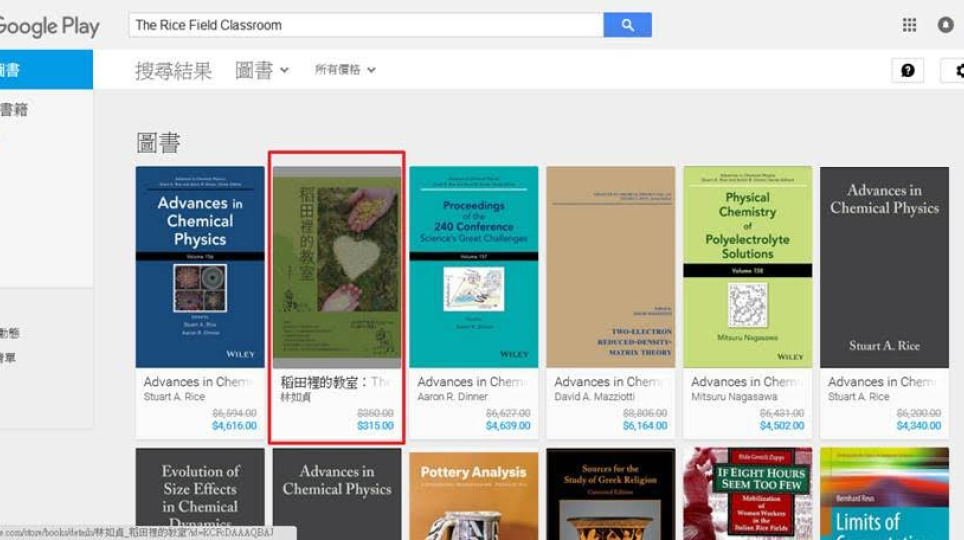Select the blue 圖書 sidebar tab

(45, 70)
